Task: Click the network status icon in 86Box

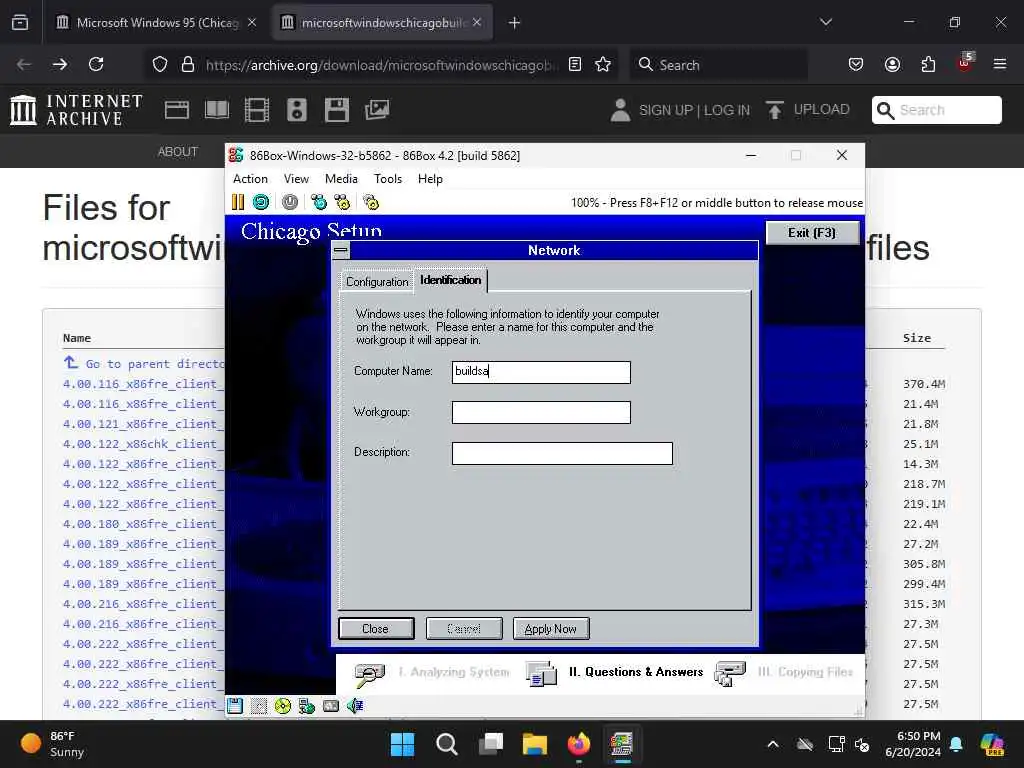Action: coord(306,705)
